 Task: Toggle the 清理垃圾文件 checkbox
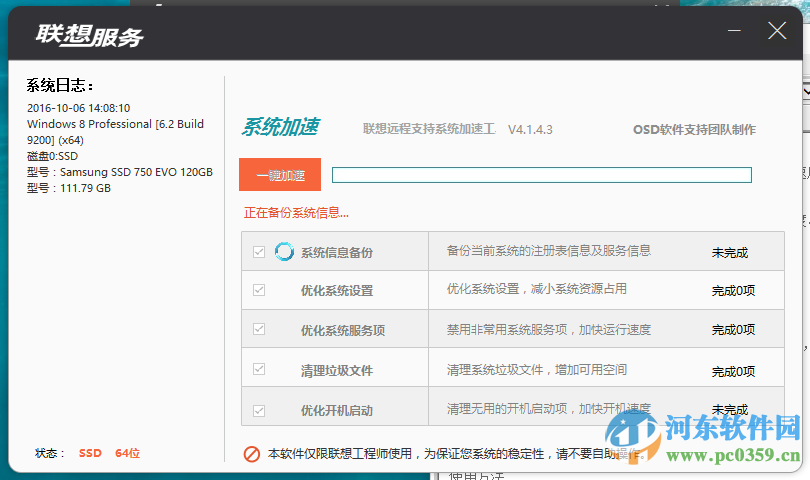coord(259,369)
